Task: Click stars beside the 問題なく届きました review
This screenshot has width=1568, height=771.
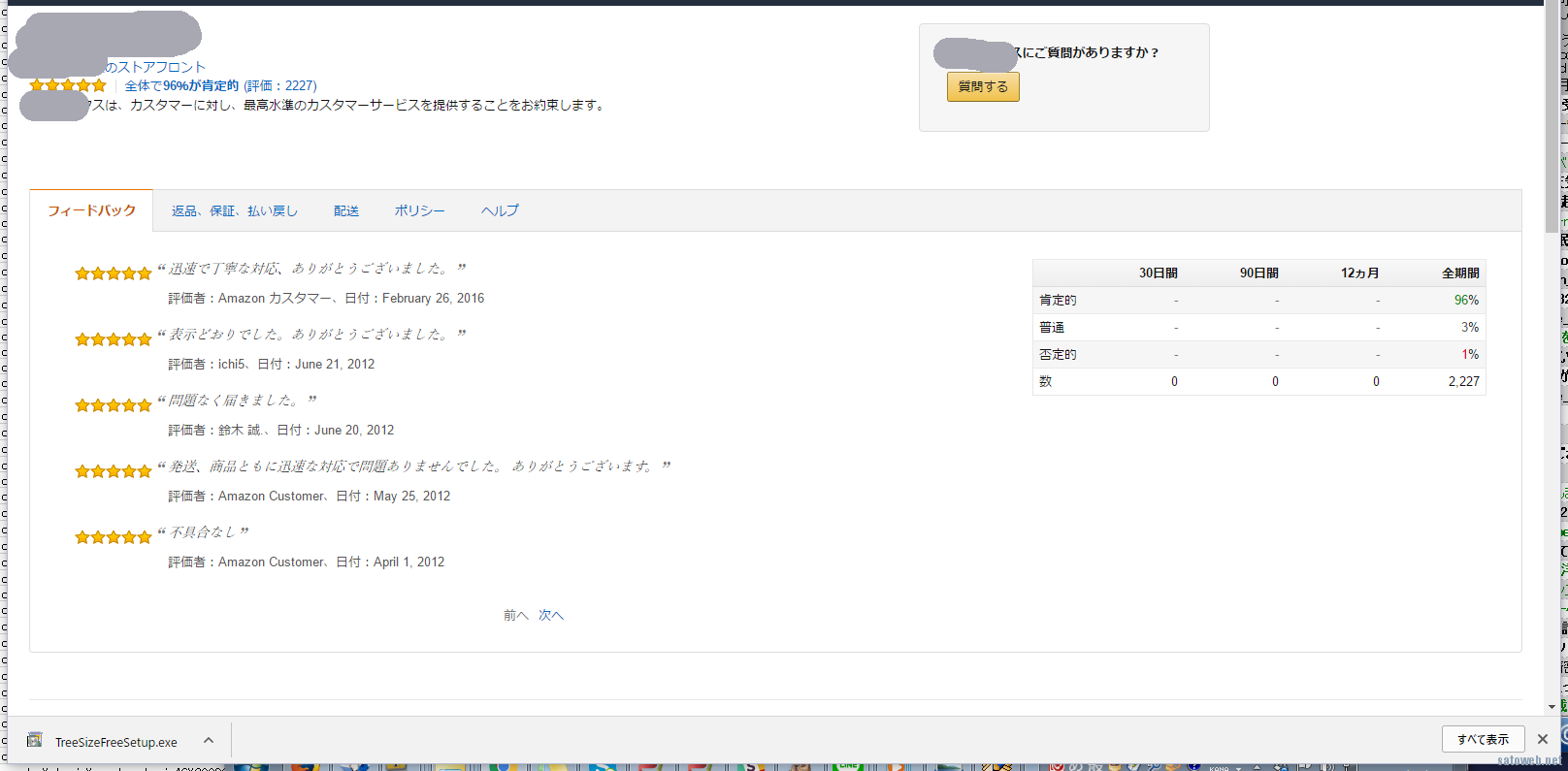Action: [x=114, y=405]
